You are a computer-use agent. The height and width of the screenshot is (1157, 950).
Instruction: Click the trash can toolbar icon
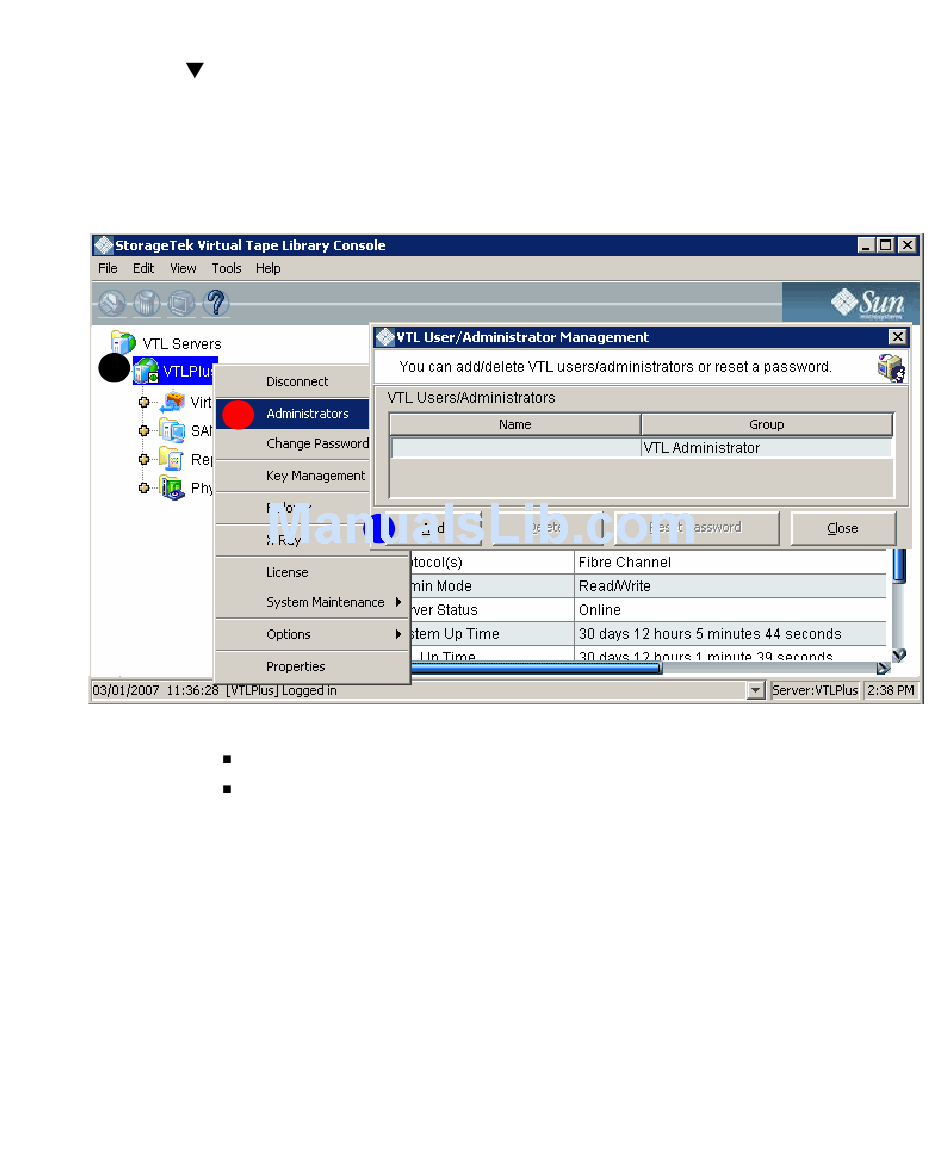pyautogui.click(x=147, y=303)
